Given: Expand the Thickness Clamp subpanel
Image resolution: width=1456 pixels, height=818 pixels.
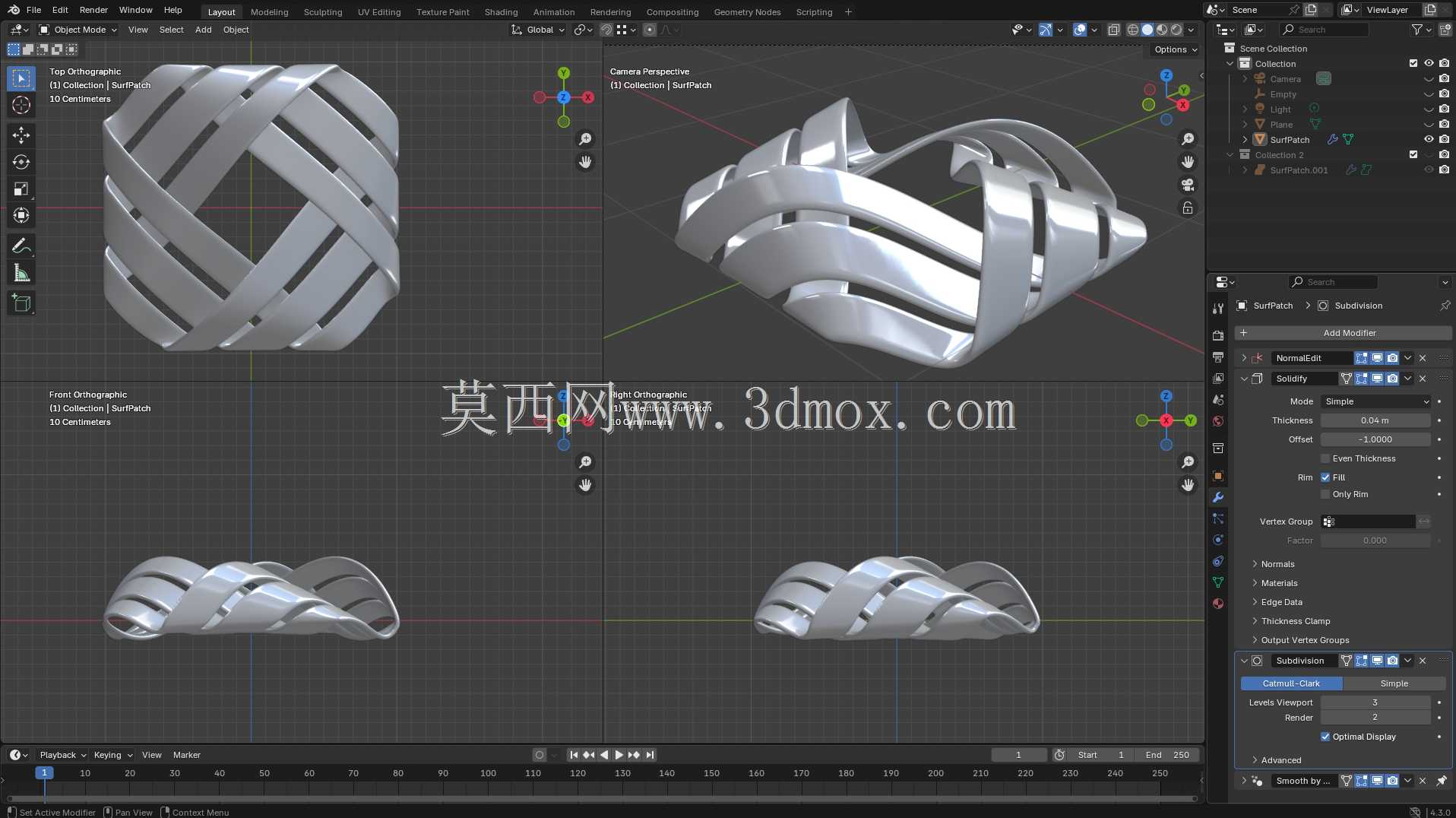Looking at the screenshot, I should pyautogui.click(x=1294, y=621).
